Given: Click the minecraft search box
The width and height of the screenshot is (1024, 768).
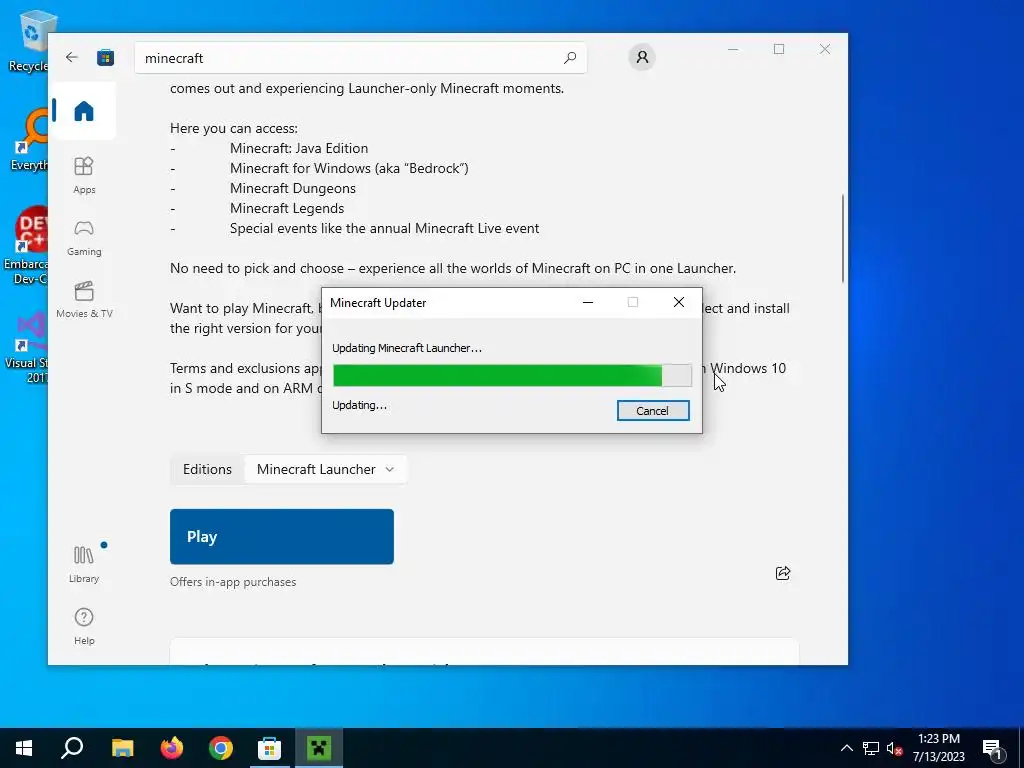Looking at the screenshot, I should click(x=360, y=57).
